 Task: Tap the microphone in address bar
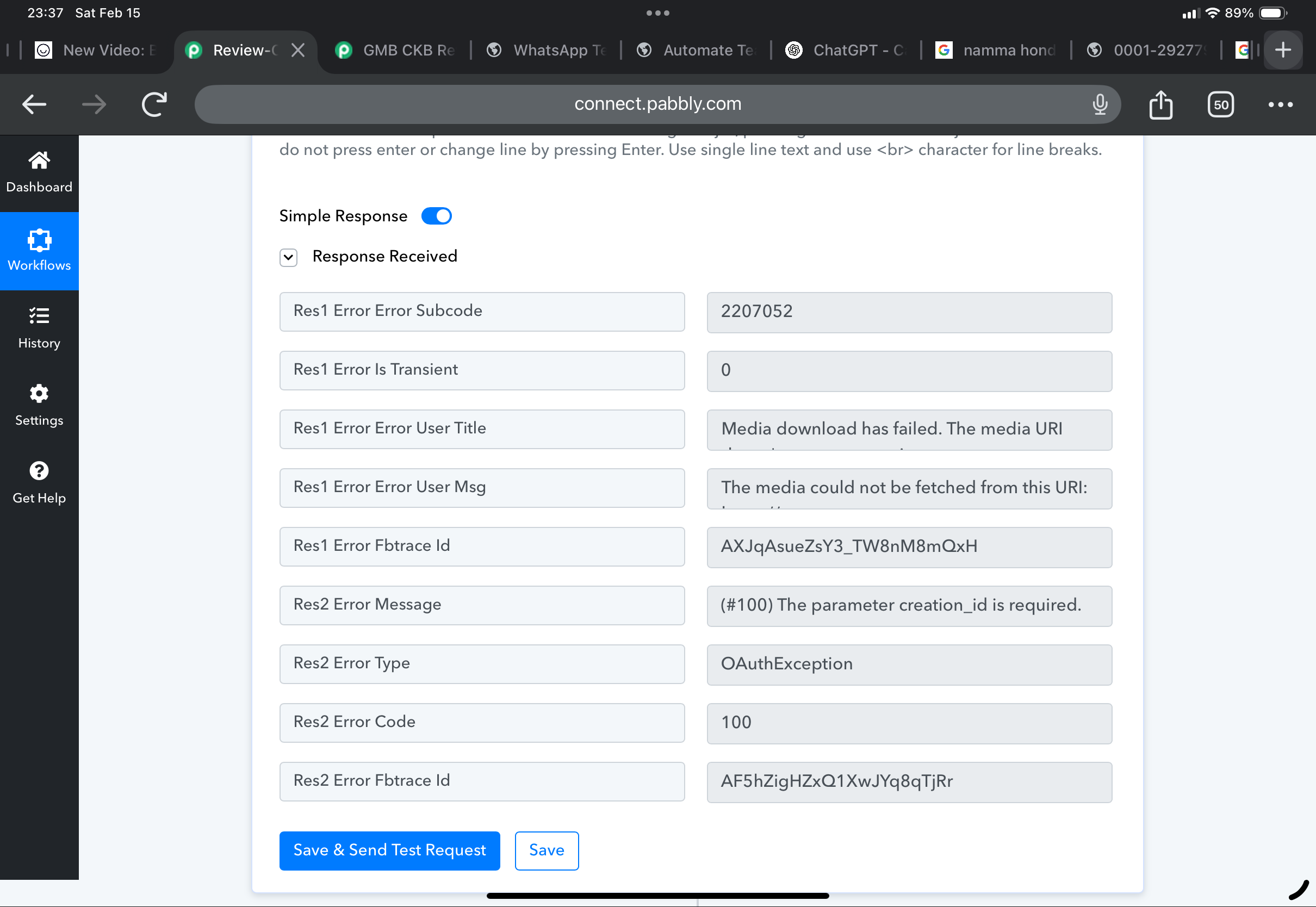pyautogui.click(x=1100, y=104)
